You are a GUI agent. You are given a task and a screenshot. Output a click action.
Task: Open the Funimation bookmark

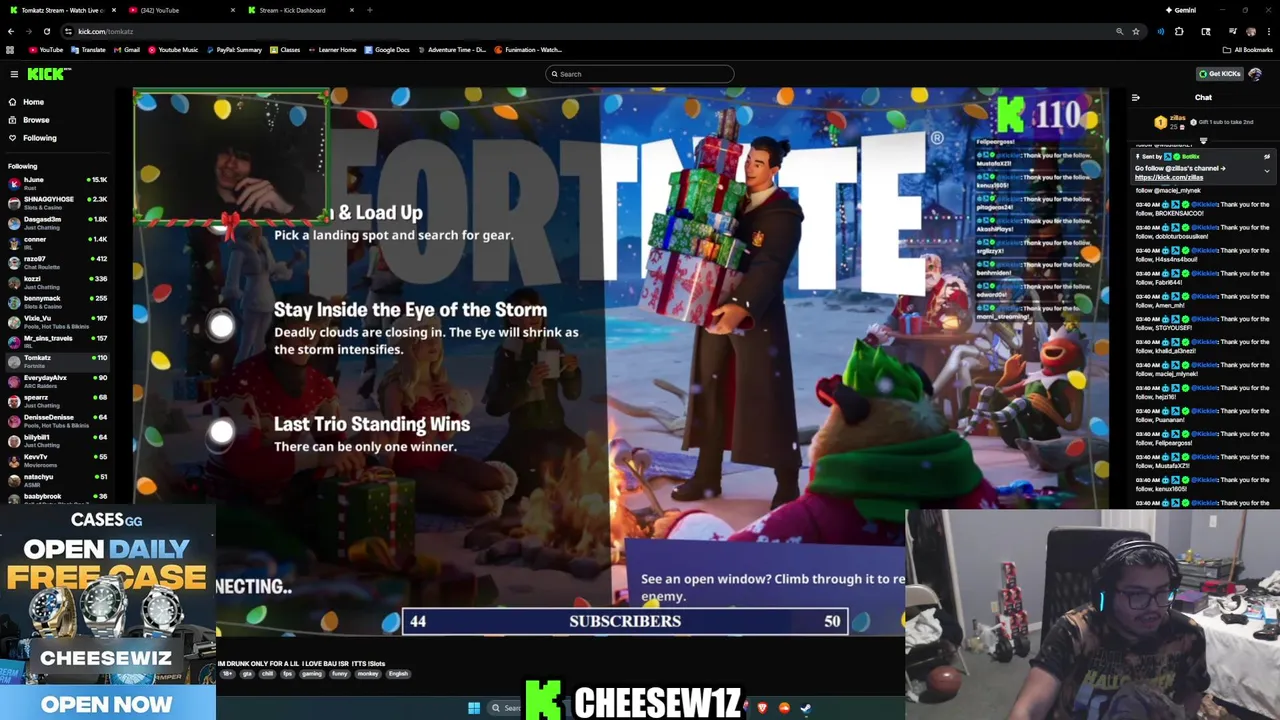(528, 50)
